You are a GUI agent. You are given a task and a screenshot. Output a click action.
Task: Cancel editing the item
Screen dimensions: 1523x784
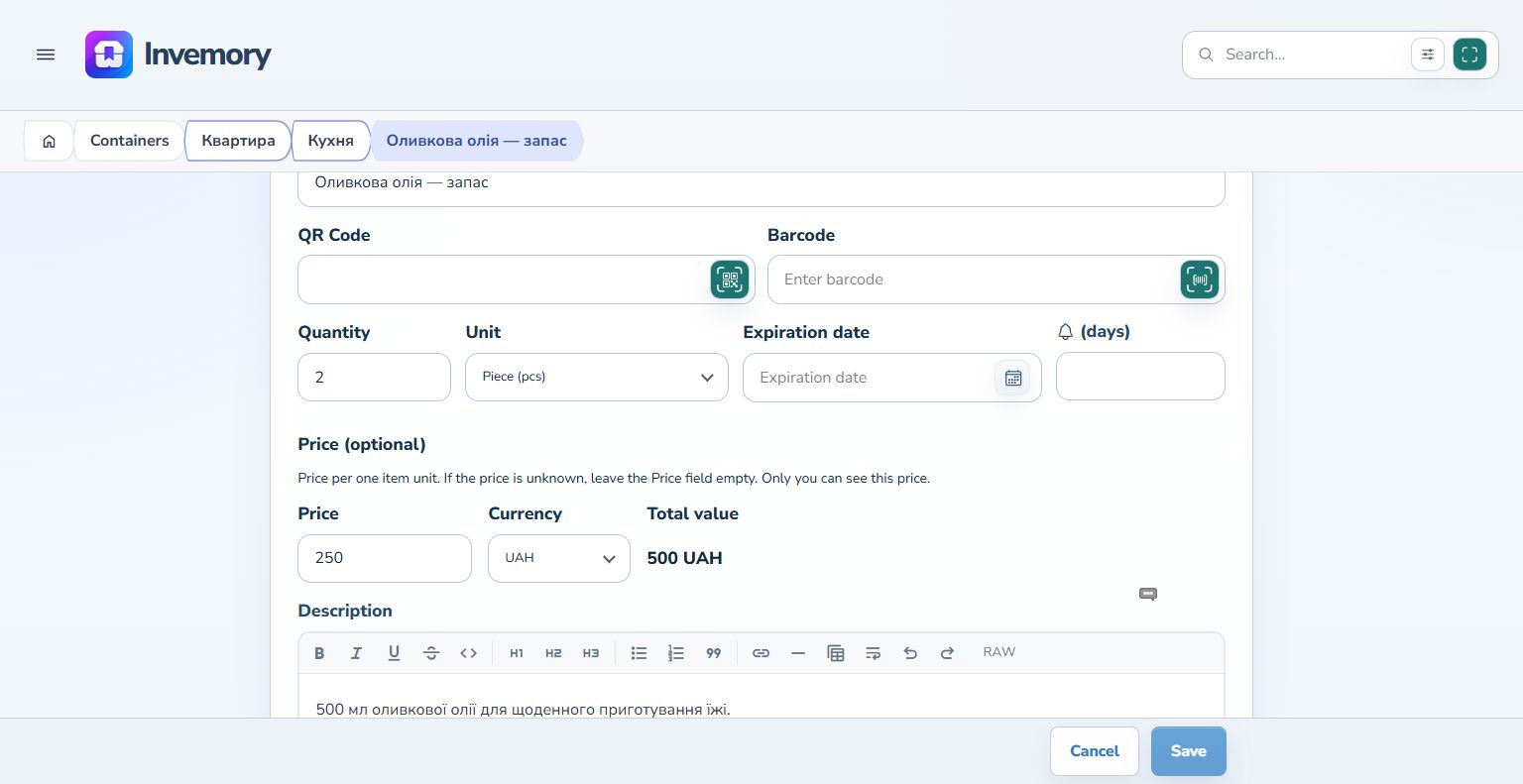(x=1095, y=751)
